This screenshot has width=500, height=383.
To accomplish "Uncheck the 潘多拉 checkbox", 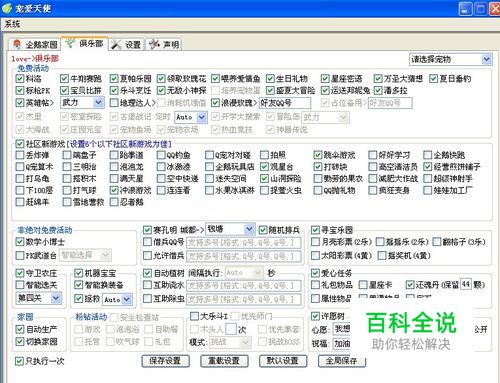I will [378, 90].
